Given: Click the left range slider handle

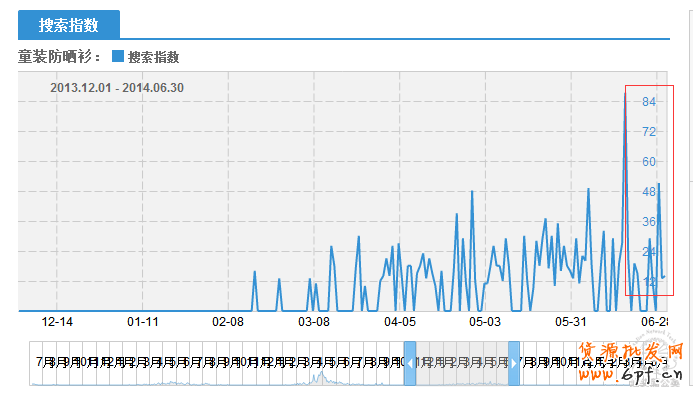Looking at the screenshot, I should 410,363.
